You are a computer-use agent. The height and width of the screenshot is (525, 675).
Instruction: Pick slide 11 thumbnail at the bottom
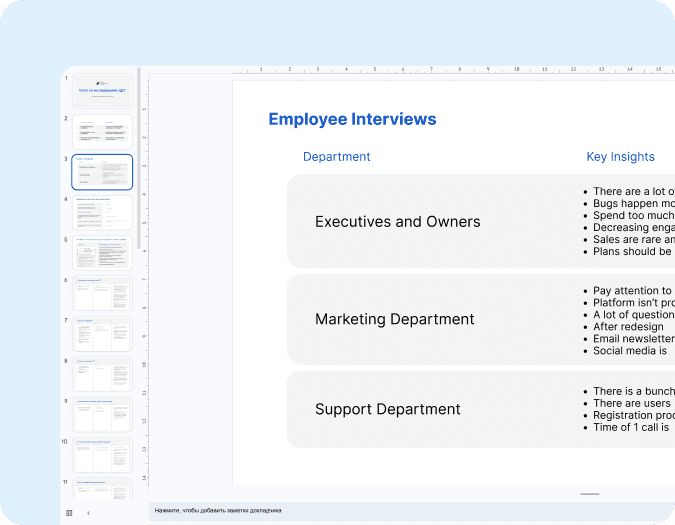(x=102, y=488)
